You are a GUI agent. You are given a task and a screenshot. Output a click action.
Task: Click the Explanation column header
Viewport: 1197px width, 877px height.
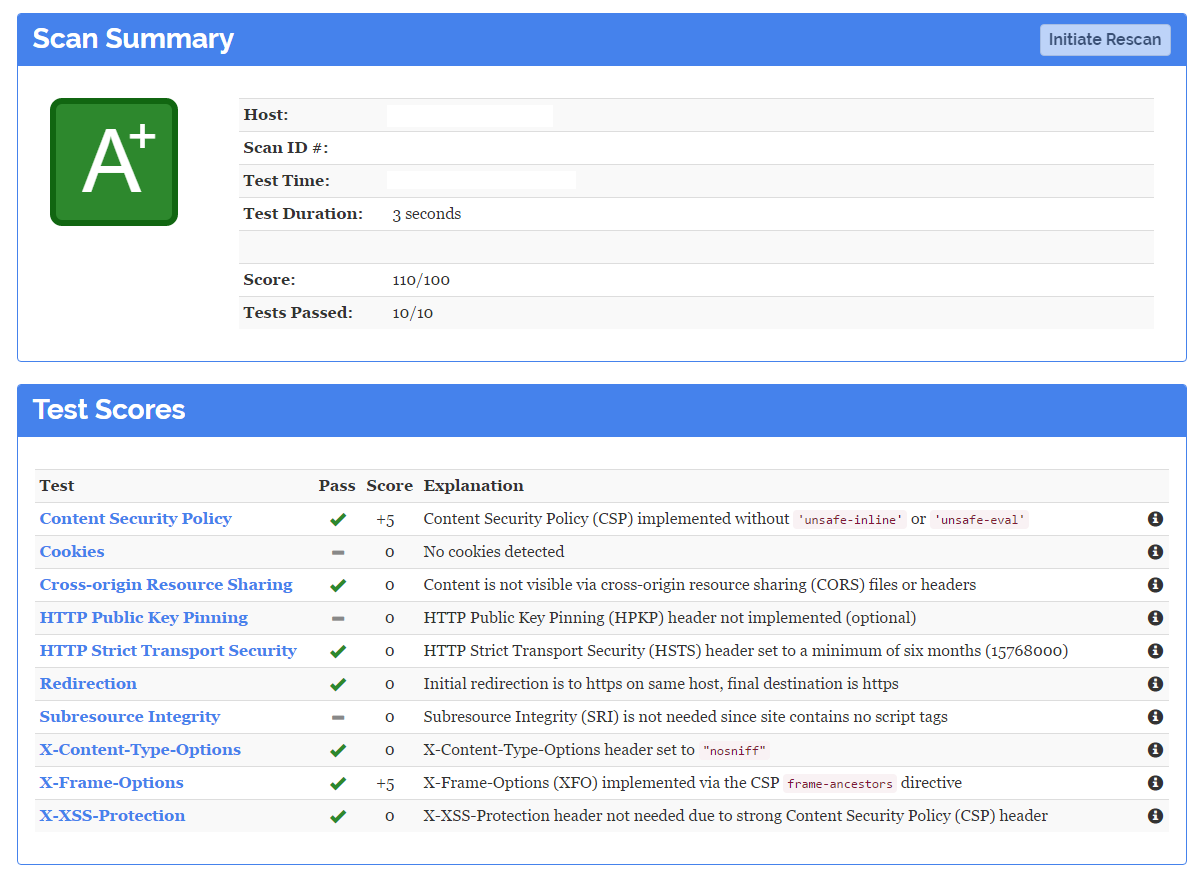(473, 485)
